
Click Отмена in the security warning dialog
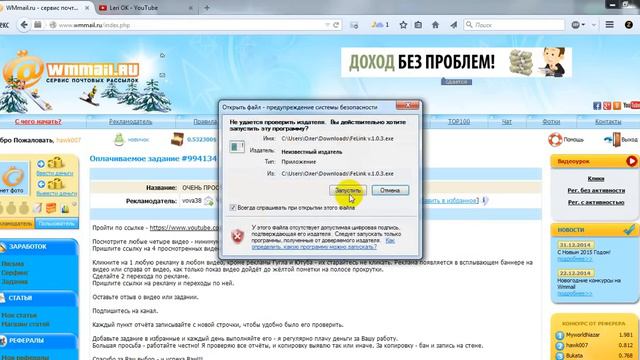390,190
